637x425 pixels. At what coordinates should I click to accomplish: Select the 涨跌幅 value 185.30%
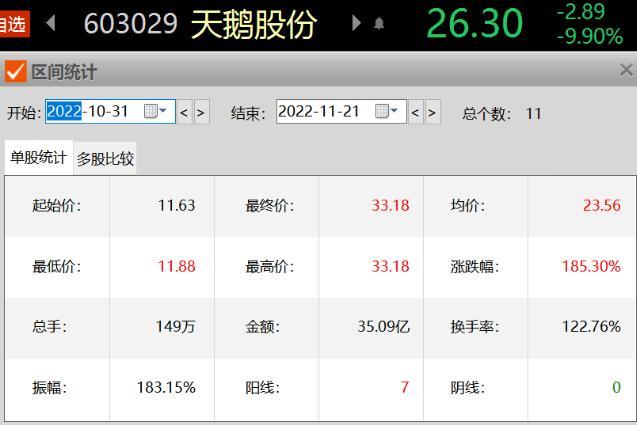tap(590, 267)
